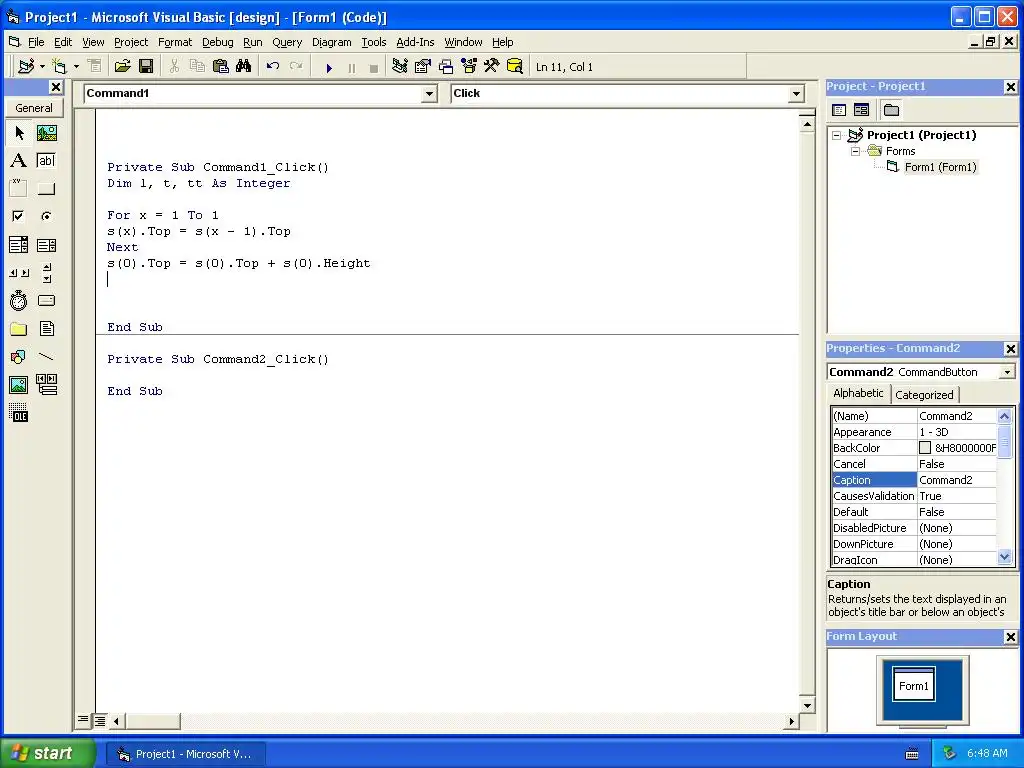
Task: Click View Object in the Project panel
Action: click(861, 110)
